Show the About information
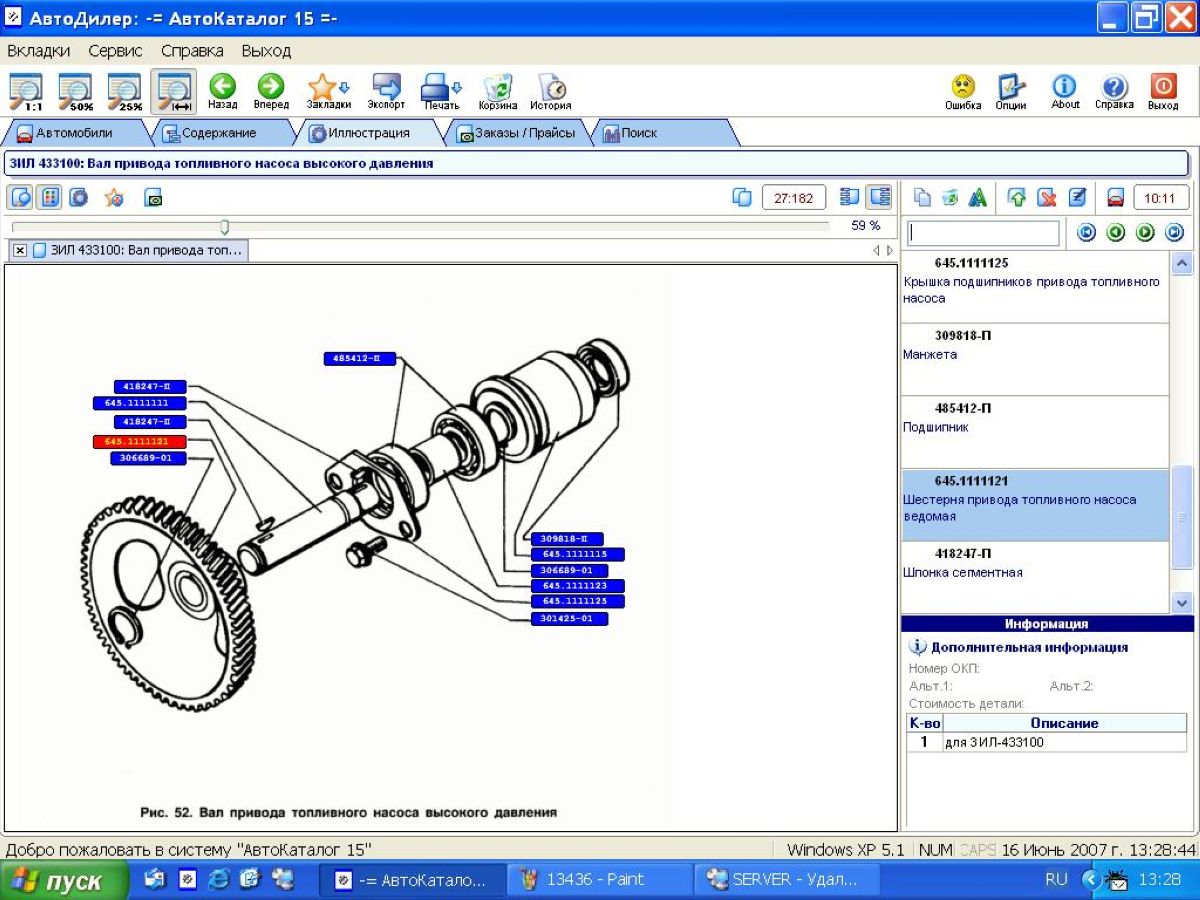The width and height of the screenshot is (1200, 900). click(1065, 91)
